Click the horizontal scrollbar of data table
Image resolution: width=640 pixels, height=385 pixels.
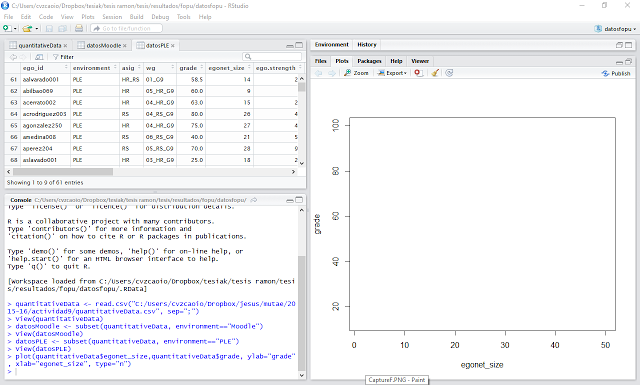(63, 172)
